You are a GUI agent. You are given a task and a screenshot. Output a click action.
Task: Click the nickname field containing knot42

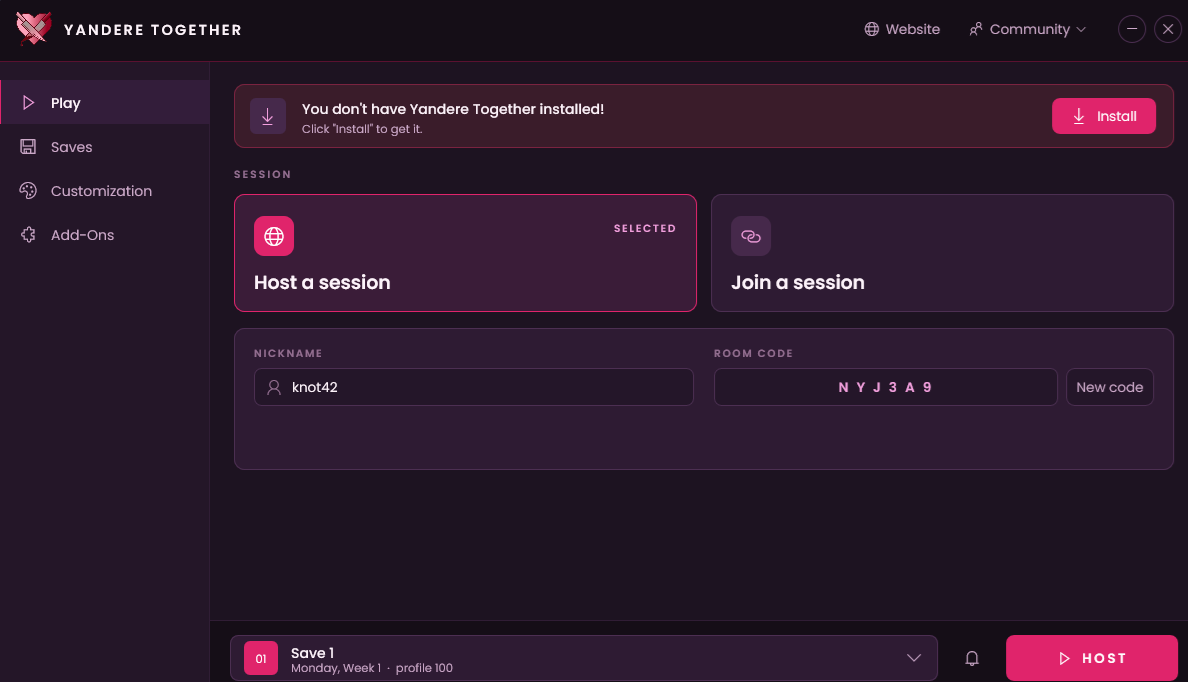474,387
